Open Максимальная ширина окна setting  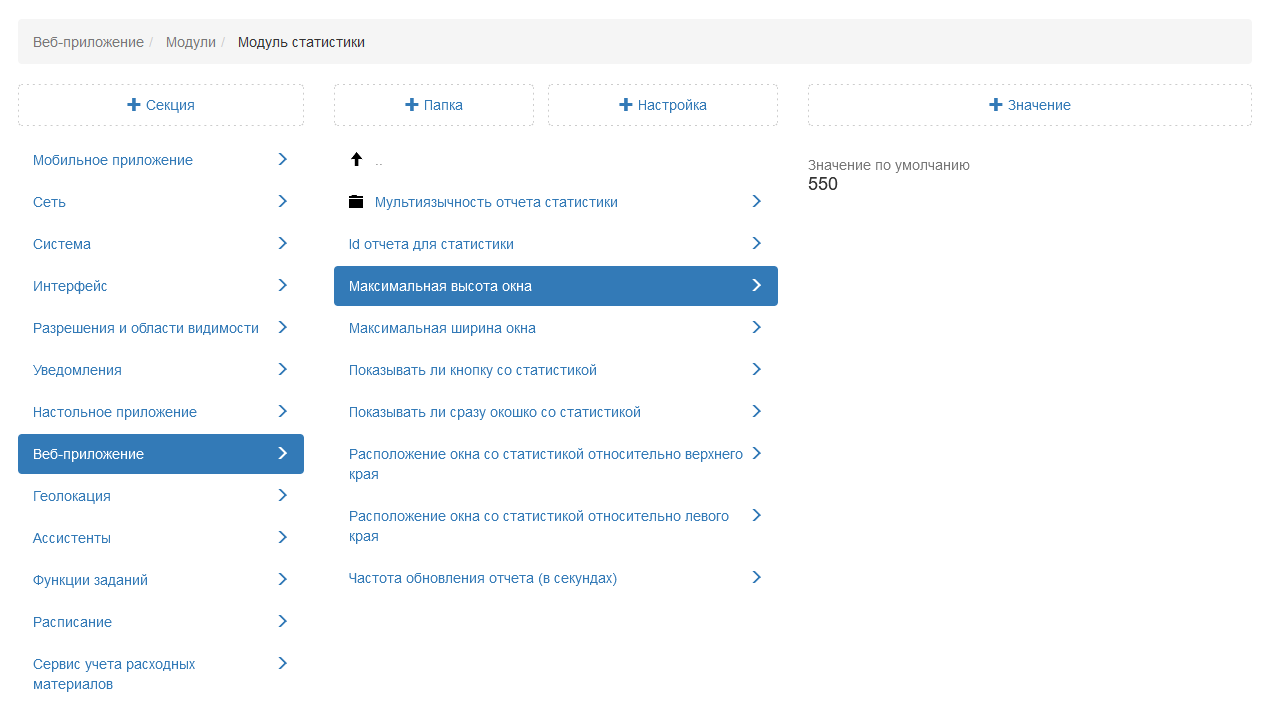tap(442, 328)
